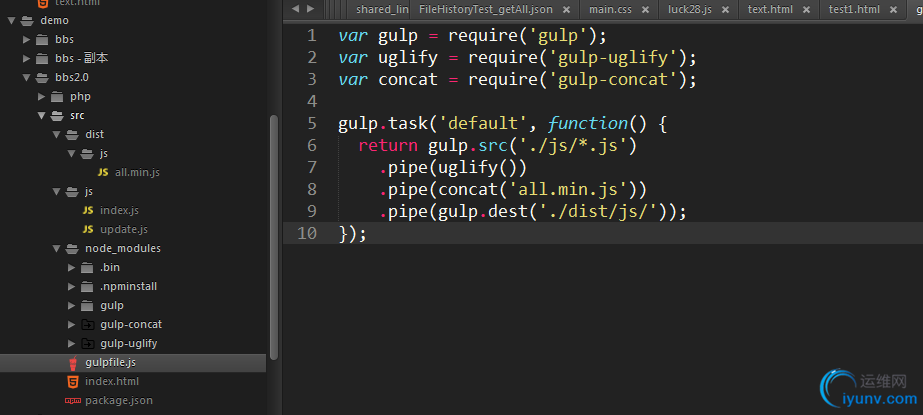This screenshot has height=415, width=923.
Task: Expand the gulp-uglify folder arrow
Action: tap(71, 343)
